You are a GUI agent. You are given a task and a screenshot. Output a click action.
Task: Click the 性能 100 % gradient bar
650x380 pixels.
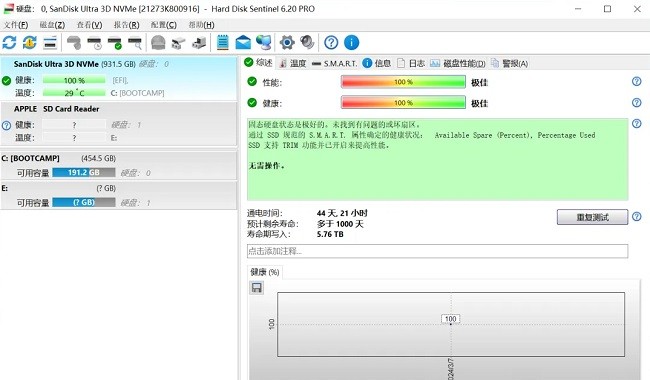click(403, 82)
